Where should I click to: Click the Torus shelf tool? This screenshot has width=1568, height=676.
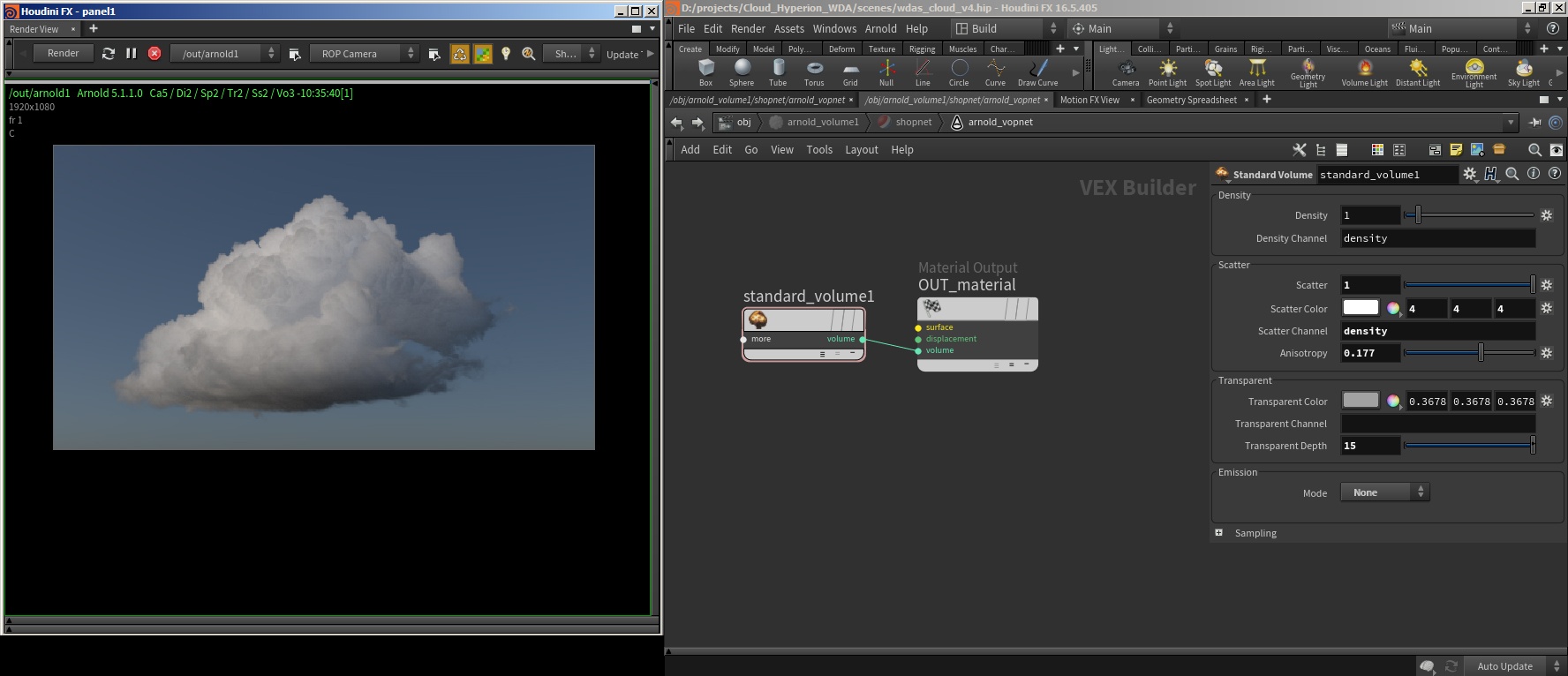click(x=814, y=71)
